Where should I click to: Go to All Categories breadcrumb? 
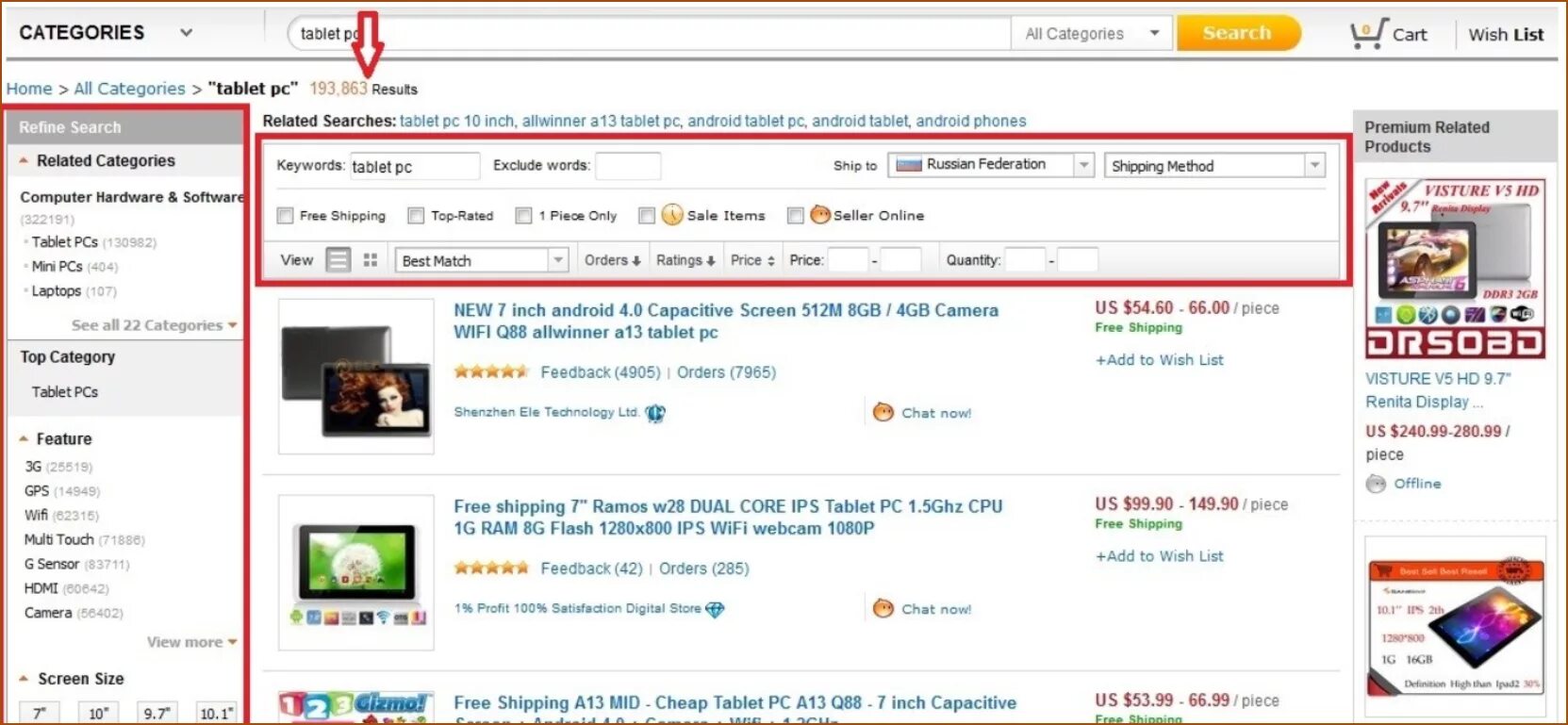pos(129,89)
